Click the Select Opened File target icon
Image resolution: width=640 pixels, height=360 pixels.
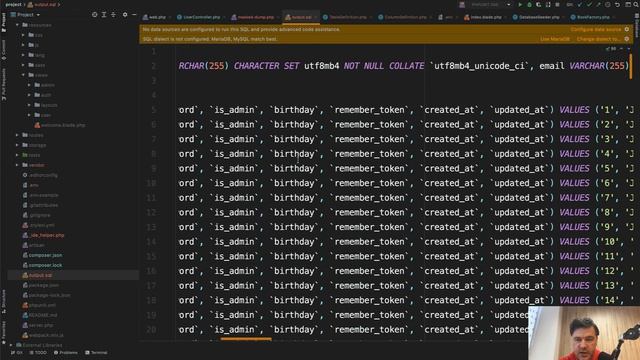[94, 15]
